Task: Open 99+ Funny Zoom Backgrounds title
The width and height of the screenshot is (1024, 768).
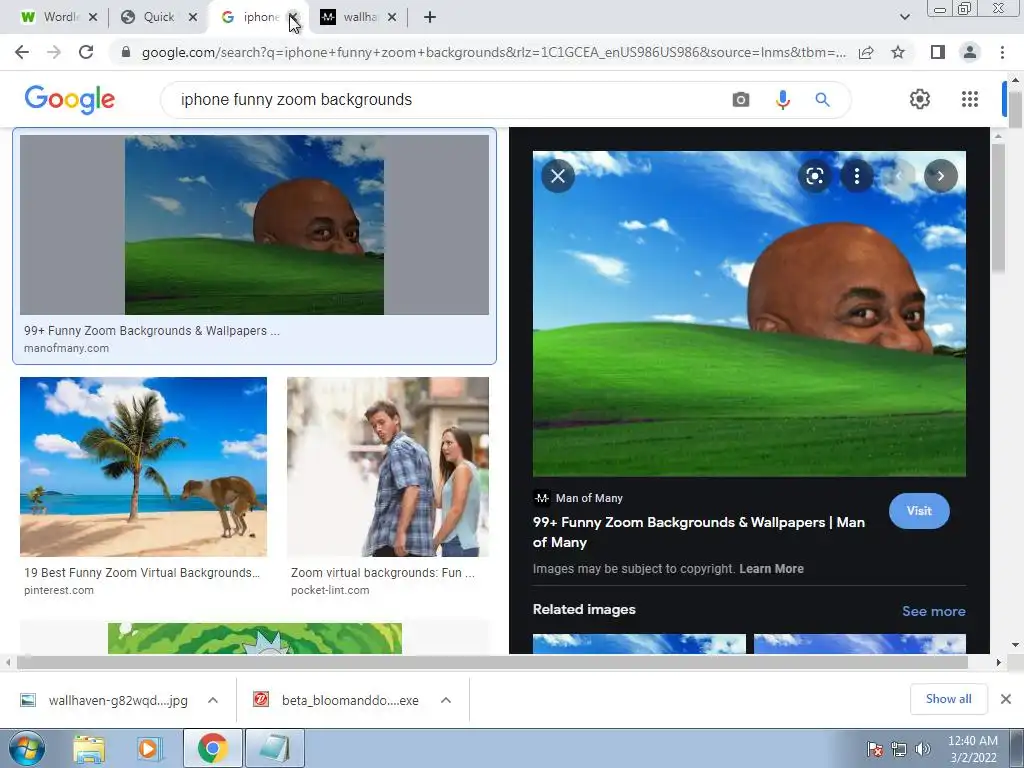Action: [x=699, y=532]
